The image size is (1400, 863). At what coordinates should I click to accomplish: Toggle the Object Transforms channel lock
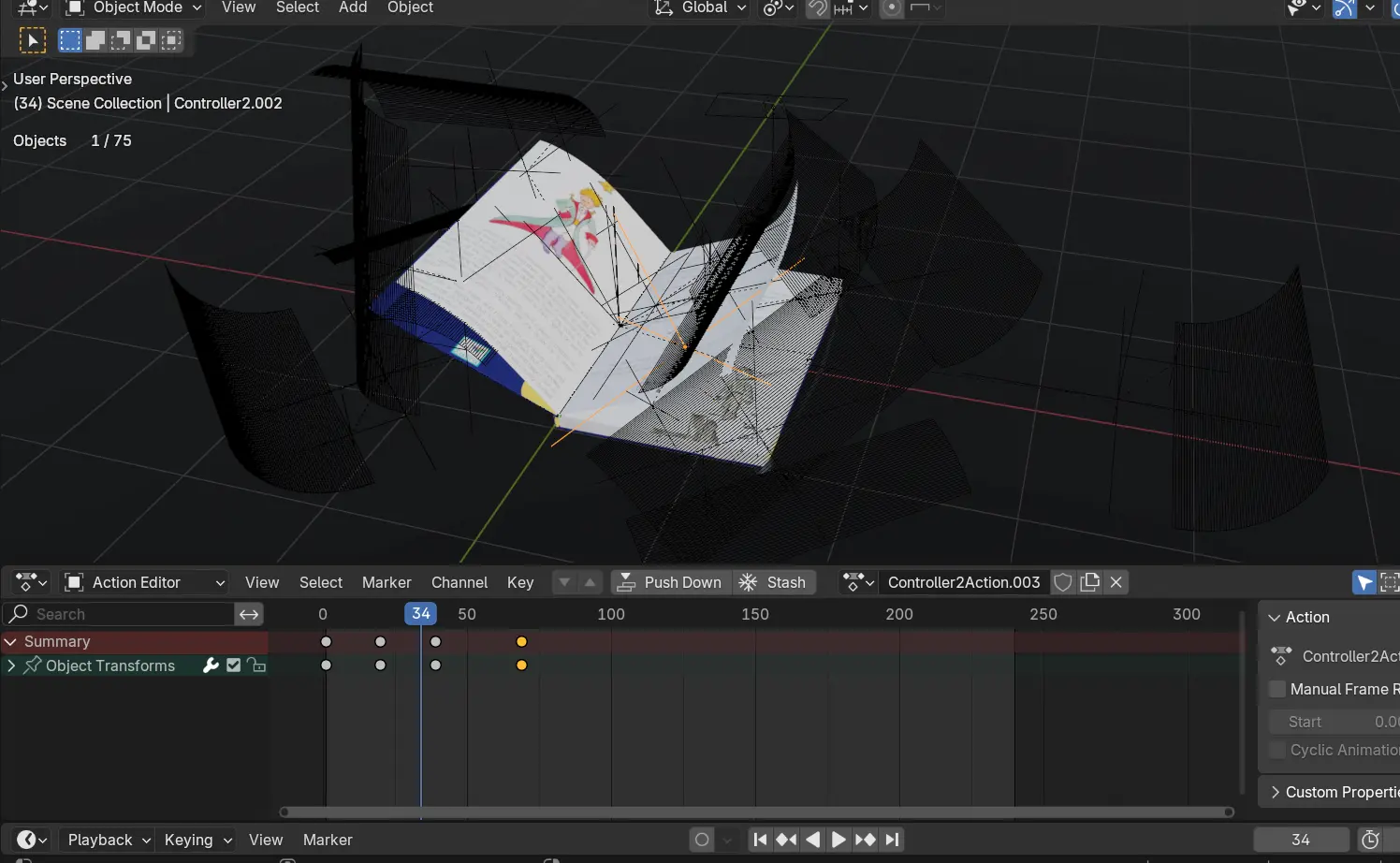pyautogui.click(x=256, y=666)
